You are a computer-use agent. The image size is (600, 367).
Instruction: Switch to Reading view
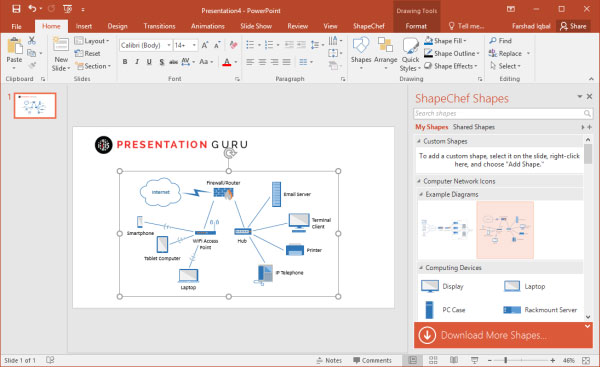pyautogui.click(x=454, y=360)
